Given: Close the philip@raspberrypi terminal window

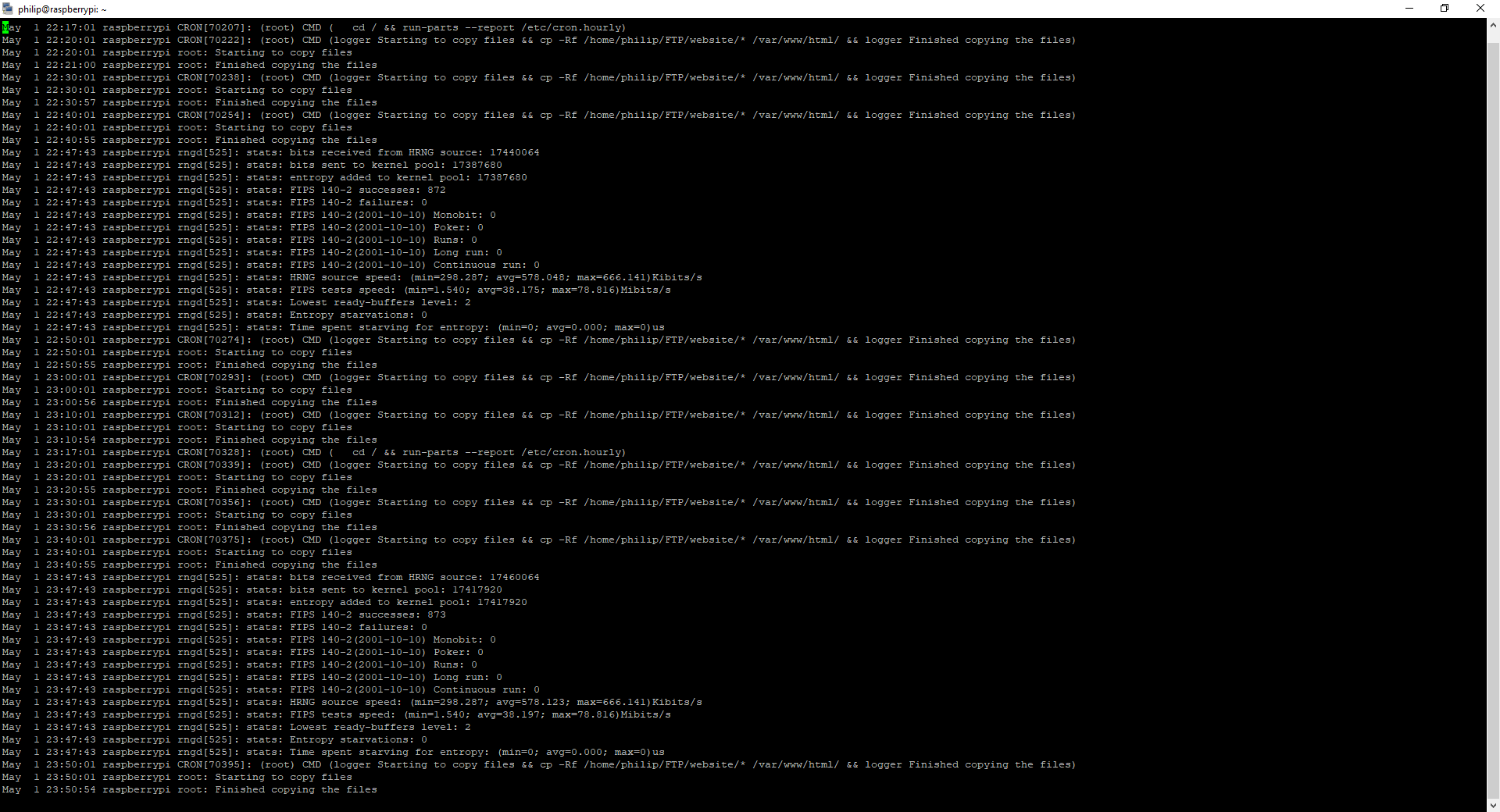Looking at the screenshot, I should click(1480, 9).
